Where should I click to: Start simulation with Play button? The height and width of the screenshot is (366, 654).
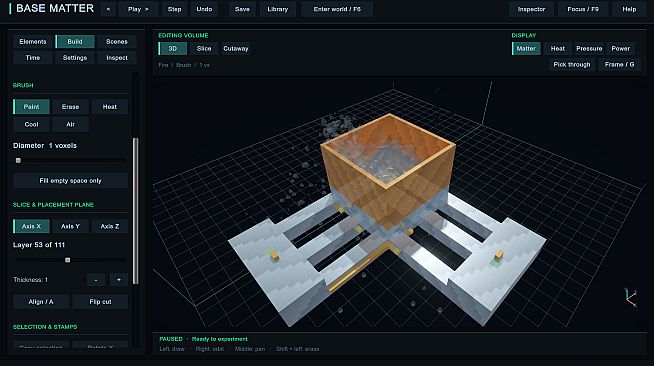pyautogui.click(x=138, y=9)
